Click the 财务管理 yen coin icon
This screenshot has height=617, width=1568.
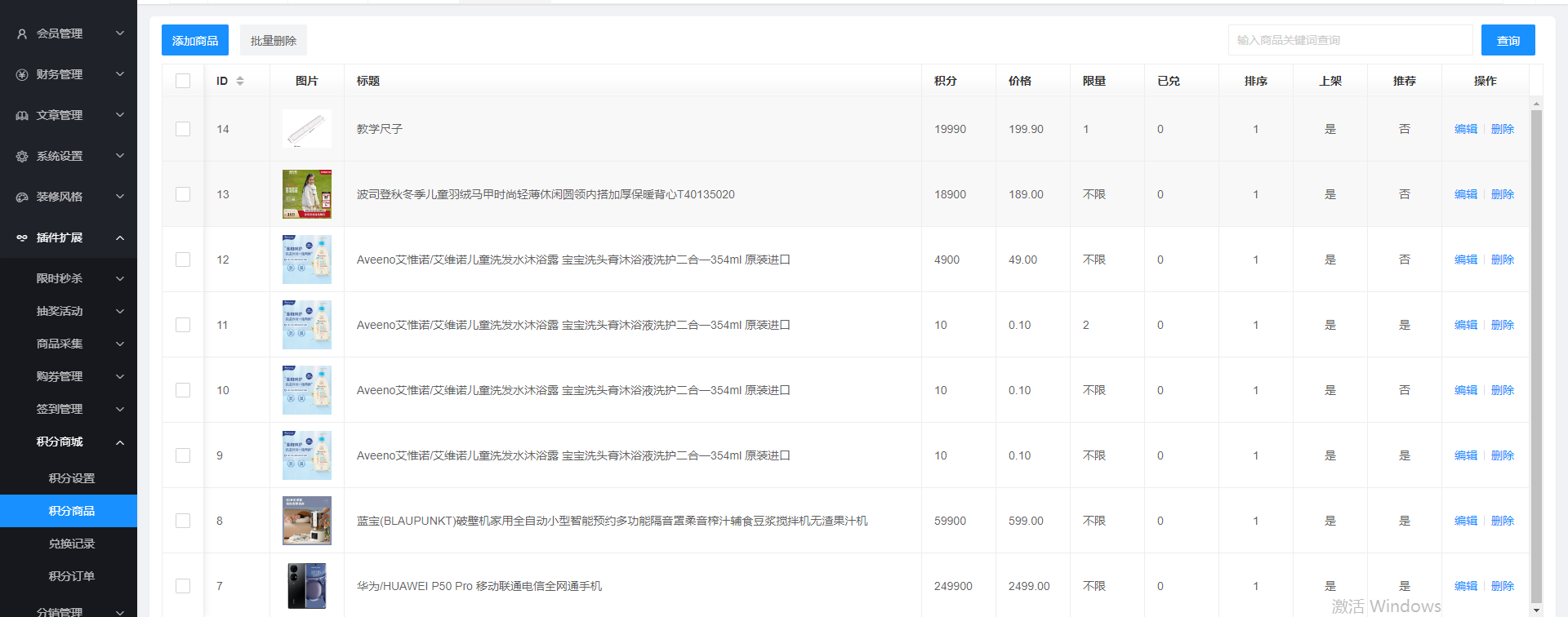pyautogui.click(x=22, y=74)
